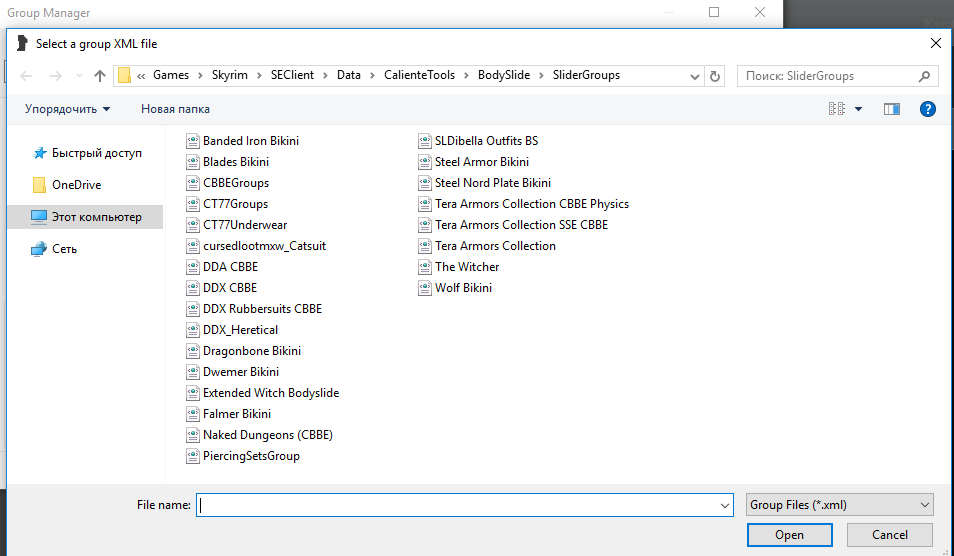Toggle the preview pane icon
This screenshot has width=954, height=556.
click(892, 109)
